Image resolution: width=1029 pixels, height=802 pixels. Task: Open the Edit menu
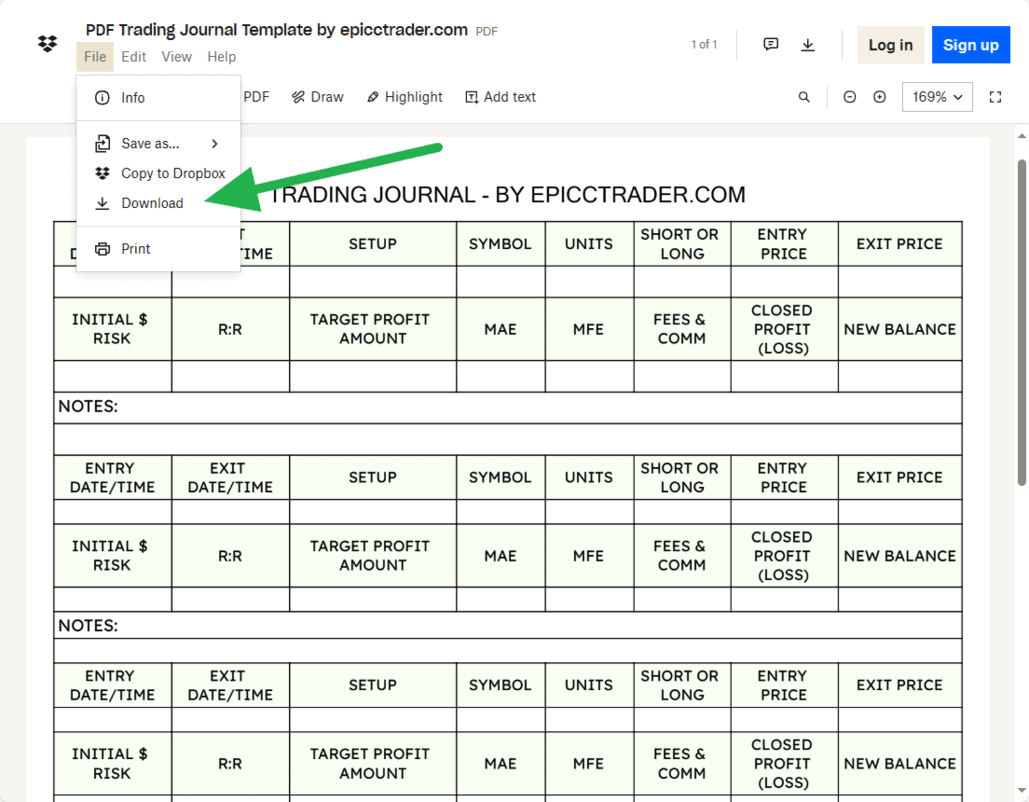click(133, 57)
